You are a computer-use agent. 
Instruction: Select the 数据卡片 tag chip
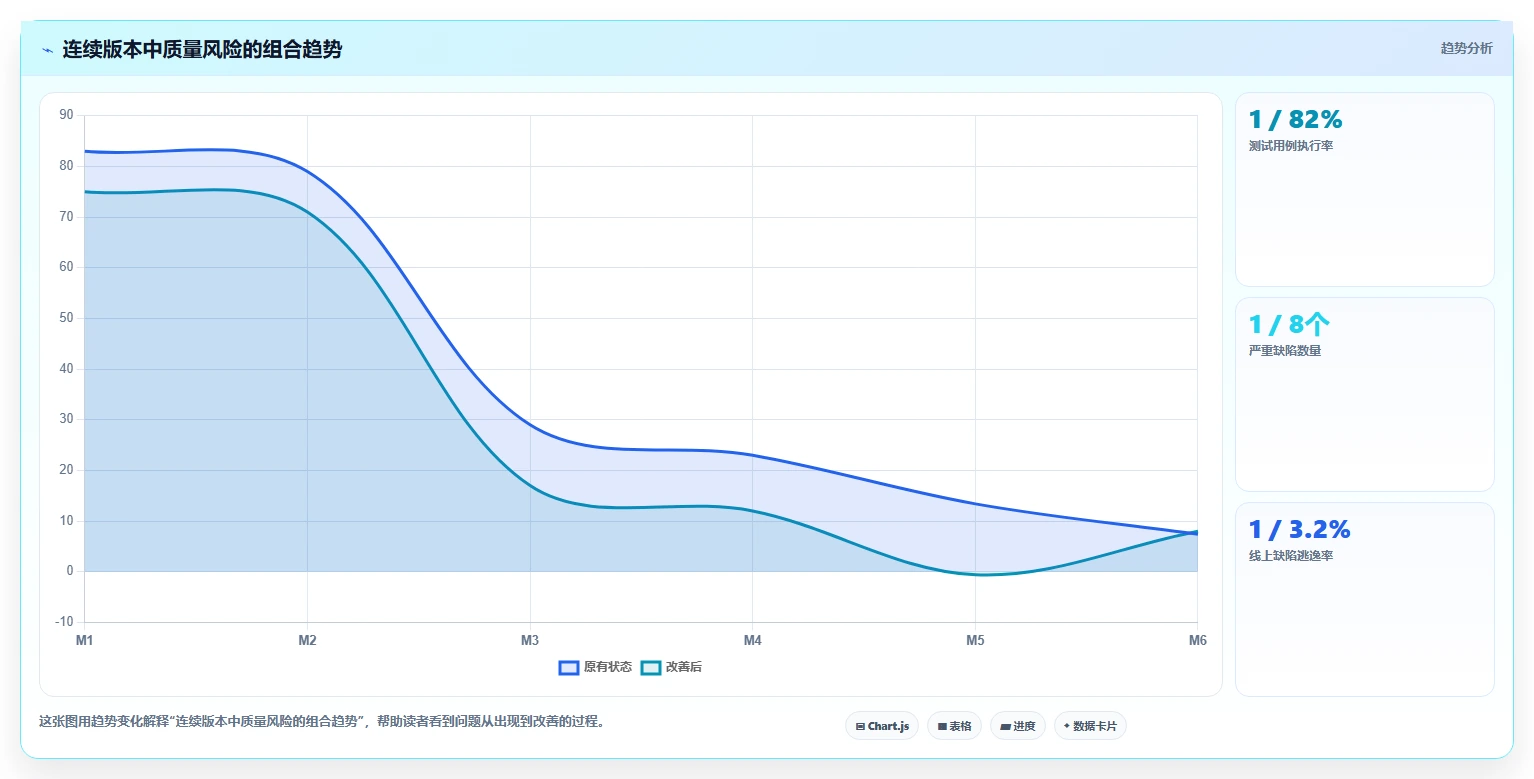tap(1090, 726)
